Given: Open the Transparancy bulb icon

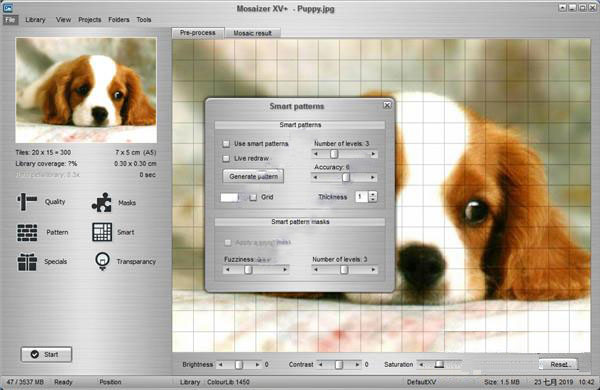Looking at the screenshot, I should tap(102, 261).
